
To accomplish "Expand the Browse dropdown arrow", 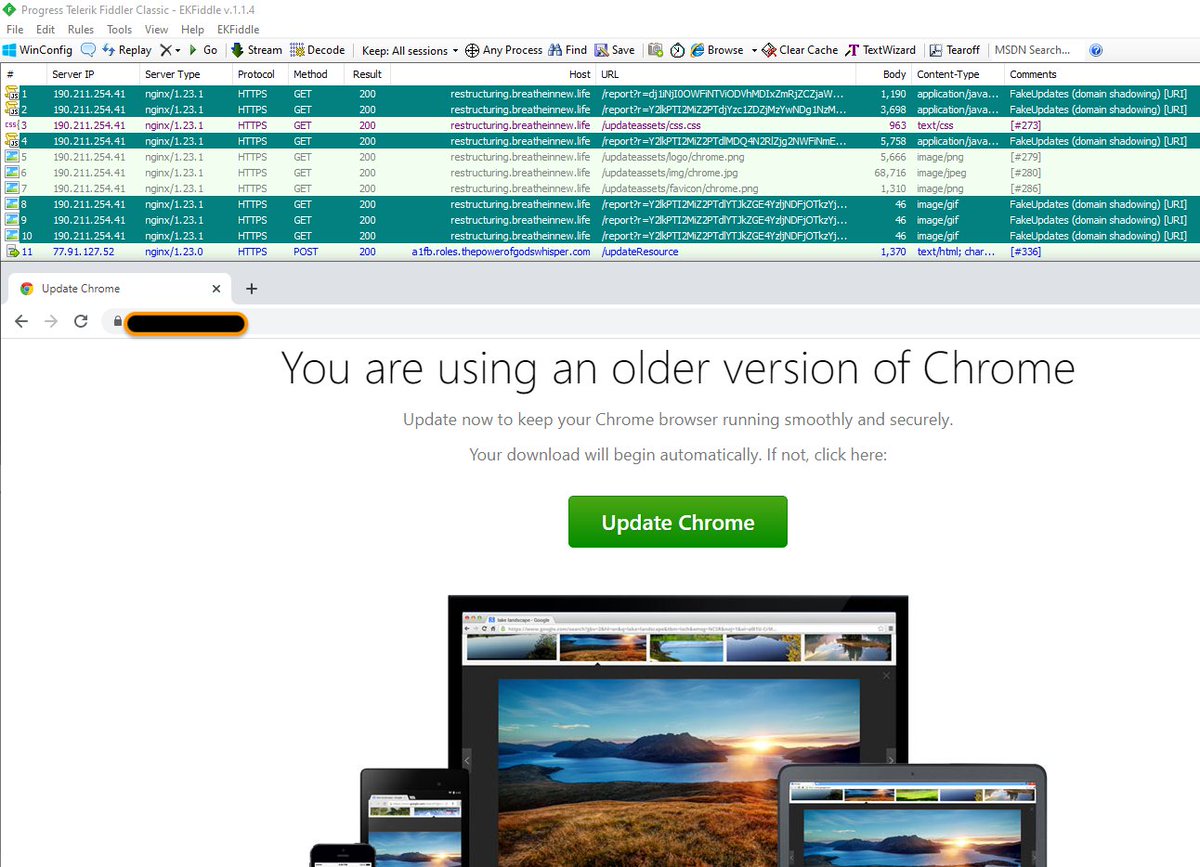I will click(x=753, y=50).
